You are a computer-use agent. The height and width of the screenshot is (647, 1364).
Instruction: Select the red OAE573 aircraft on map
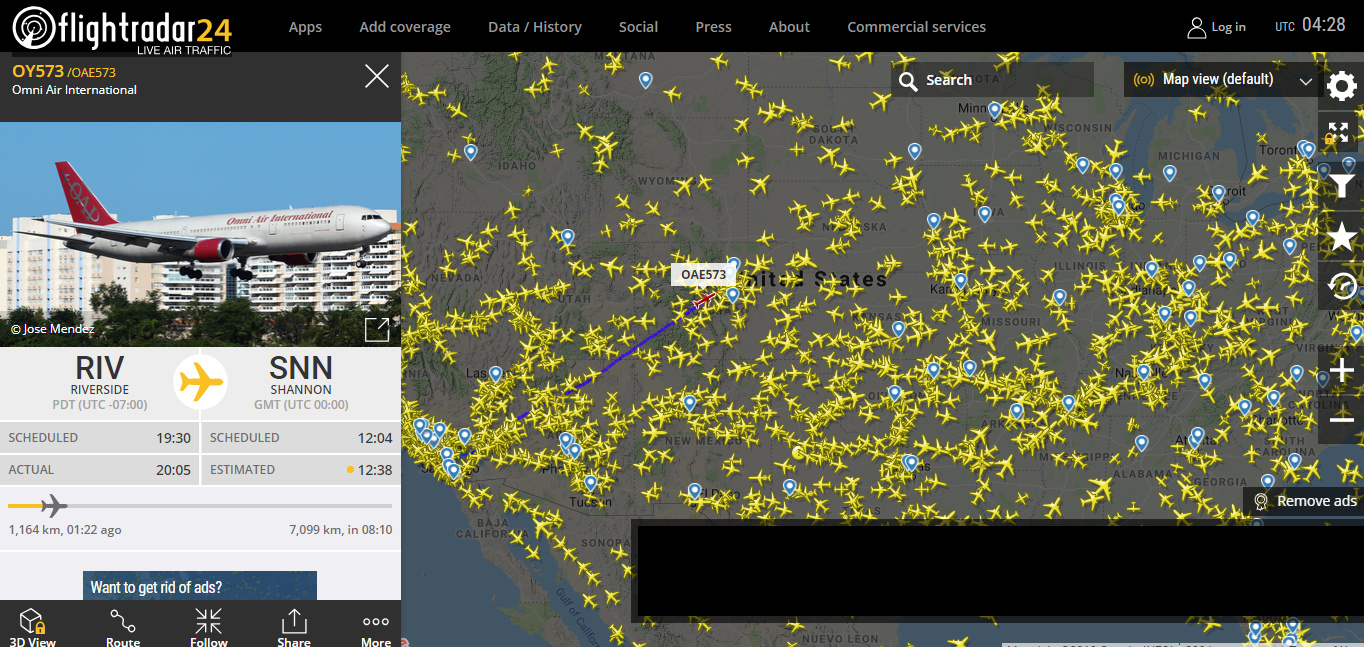pyautogui.click(x=704, y=298)
